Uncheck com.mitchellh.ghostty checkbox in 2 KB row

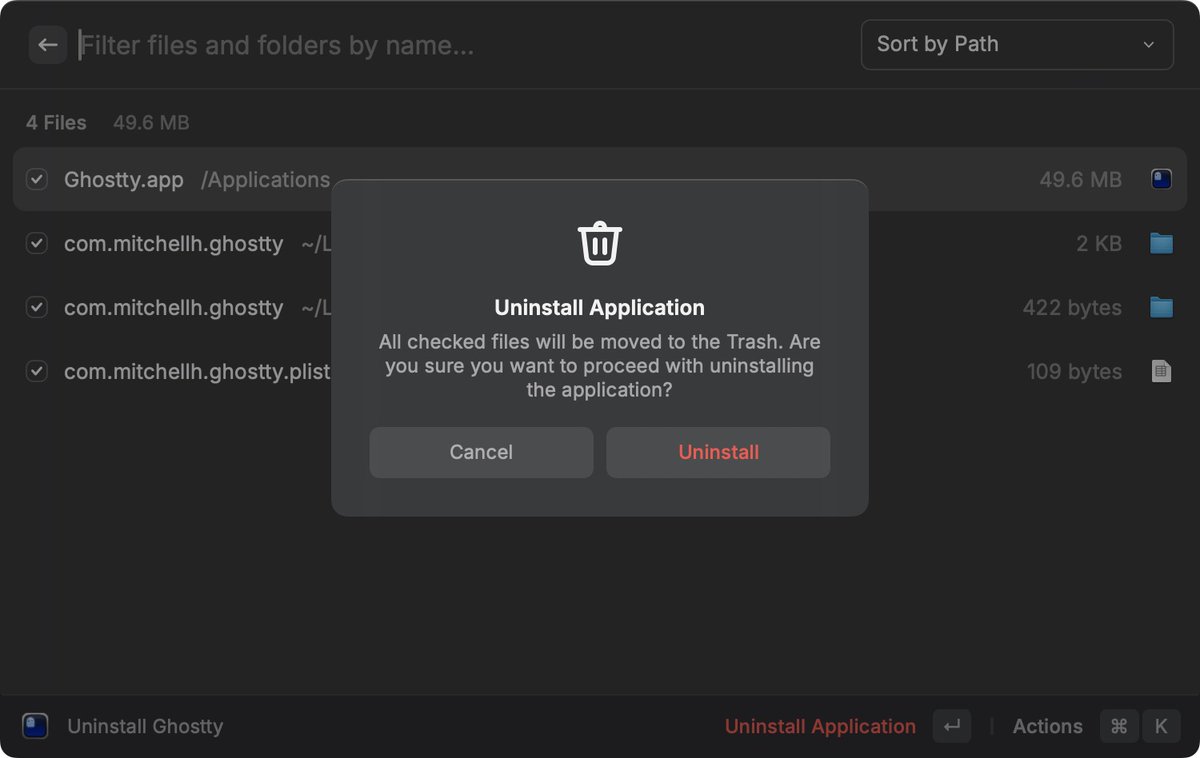[37, 243]
